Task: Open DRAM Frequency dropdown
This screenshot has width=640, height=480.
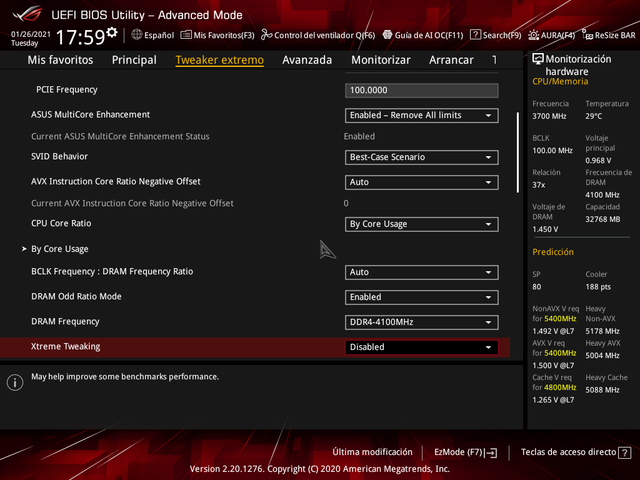Action: (422, 322)
